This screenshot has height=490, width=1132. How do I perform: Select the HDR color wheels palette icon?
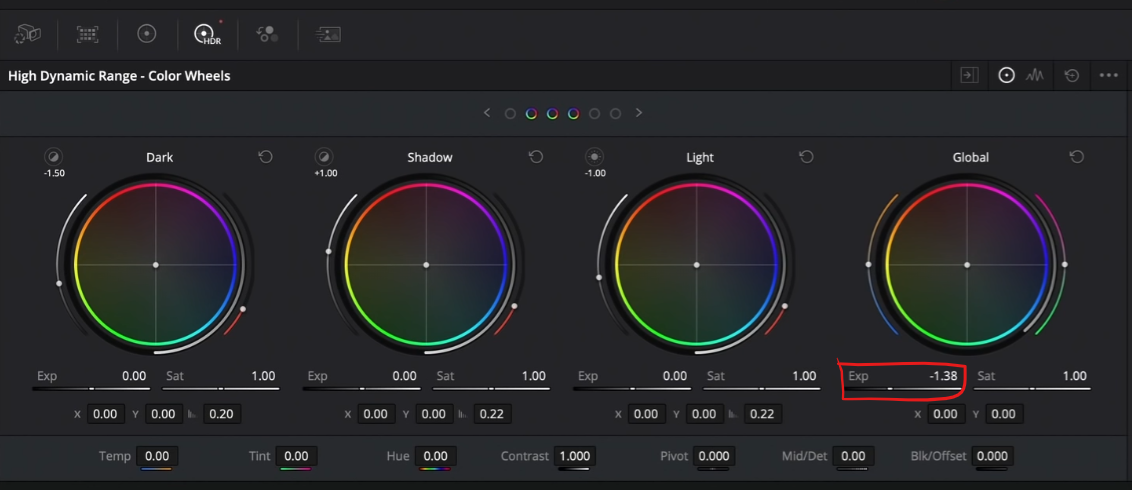(x=206, y=34)
